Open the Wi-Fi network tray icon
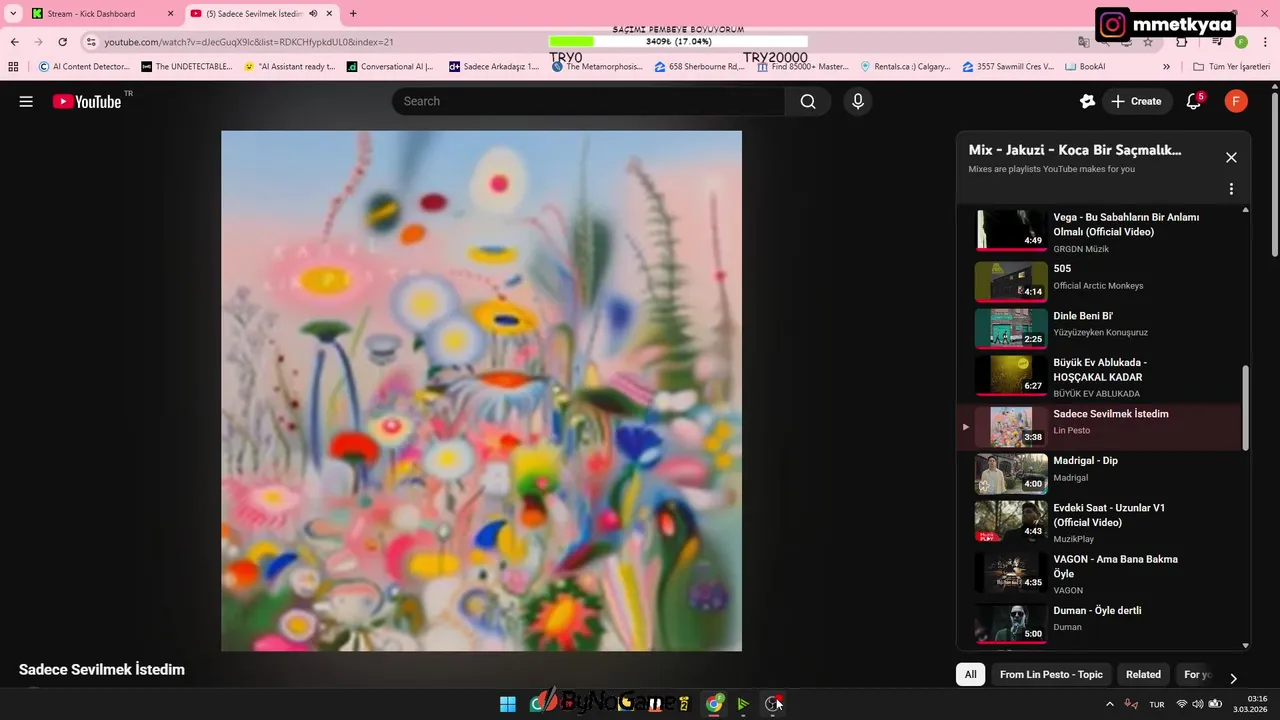The image size is (1280, 720). click(x=1182, y=704)
